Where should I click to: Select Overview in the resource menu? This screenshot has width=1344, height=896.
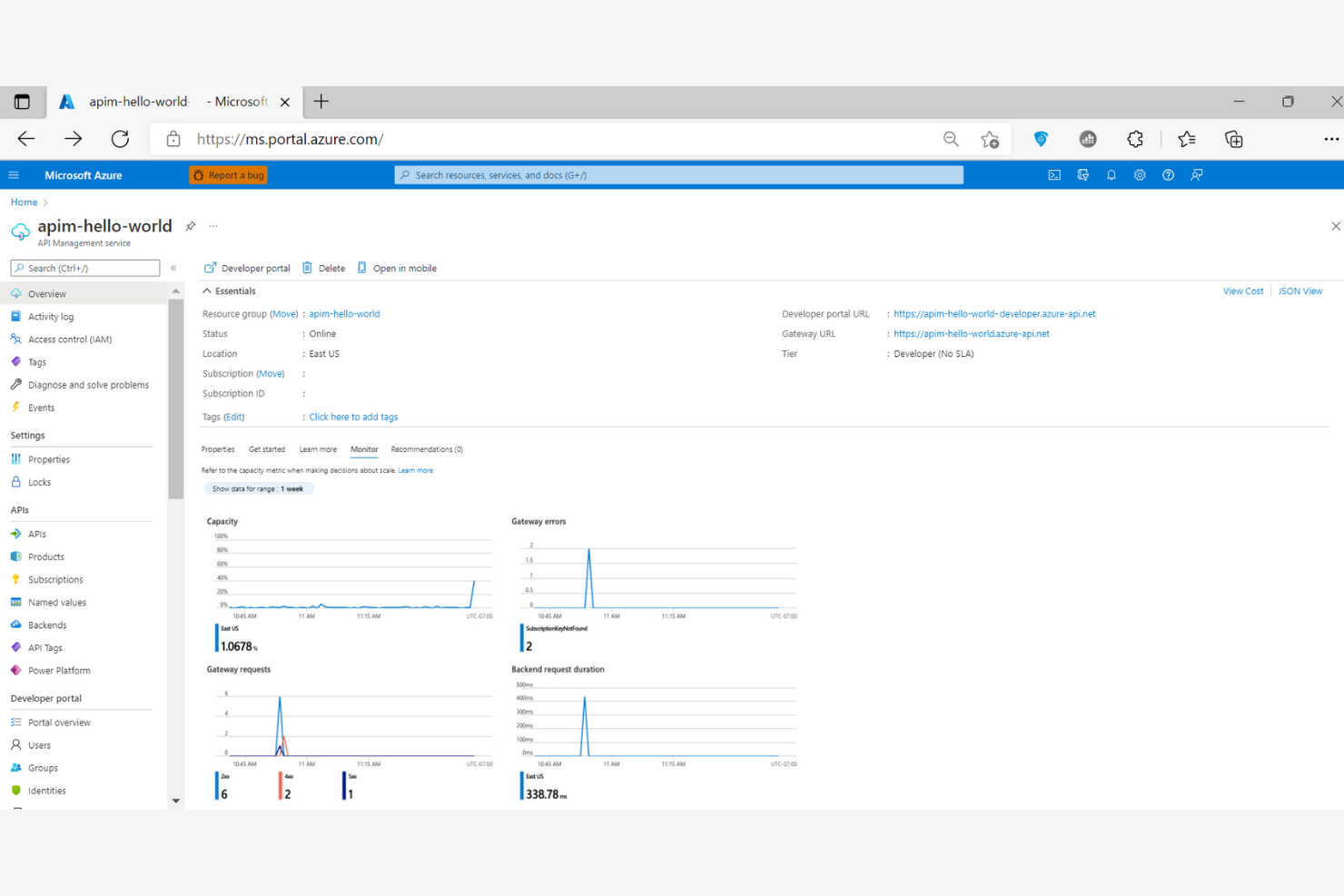coord(84,294)
